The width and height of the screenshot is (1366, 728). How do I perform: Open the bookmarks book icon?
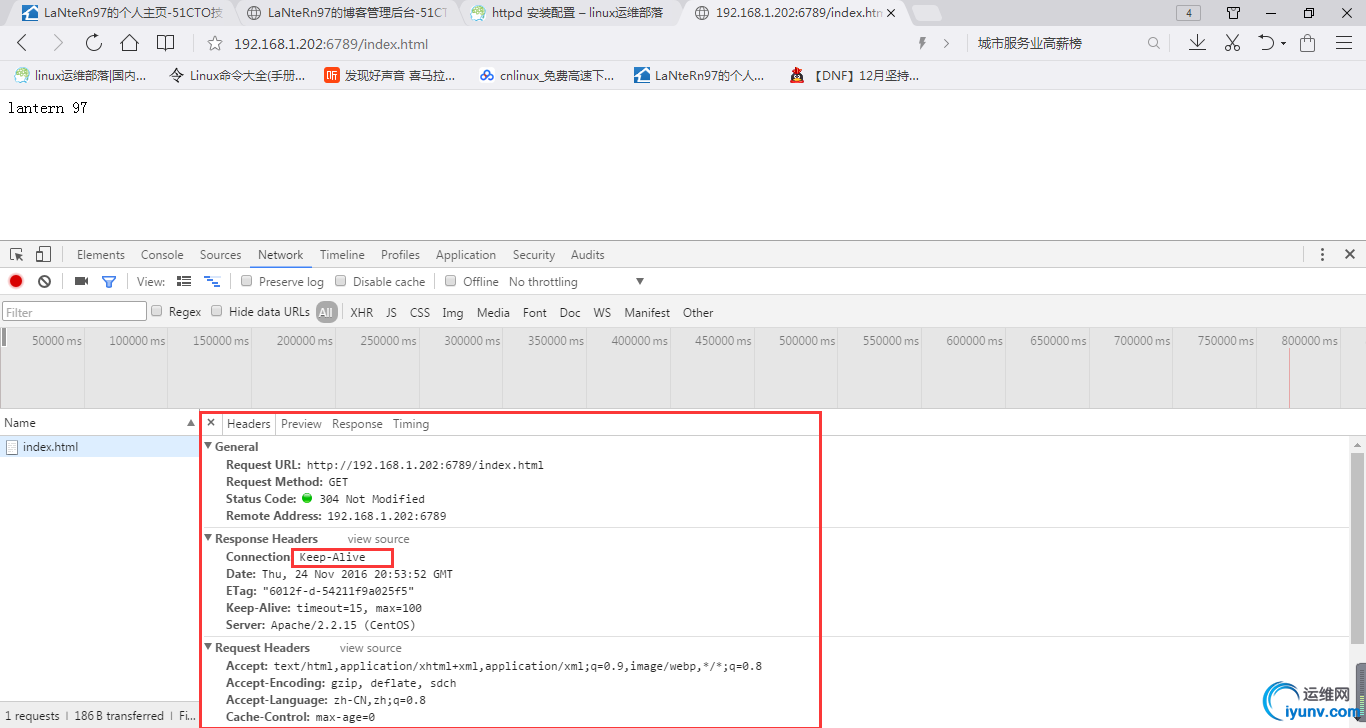[x=166, y=43]
